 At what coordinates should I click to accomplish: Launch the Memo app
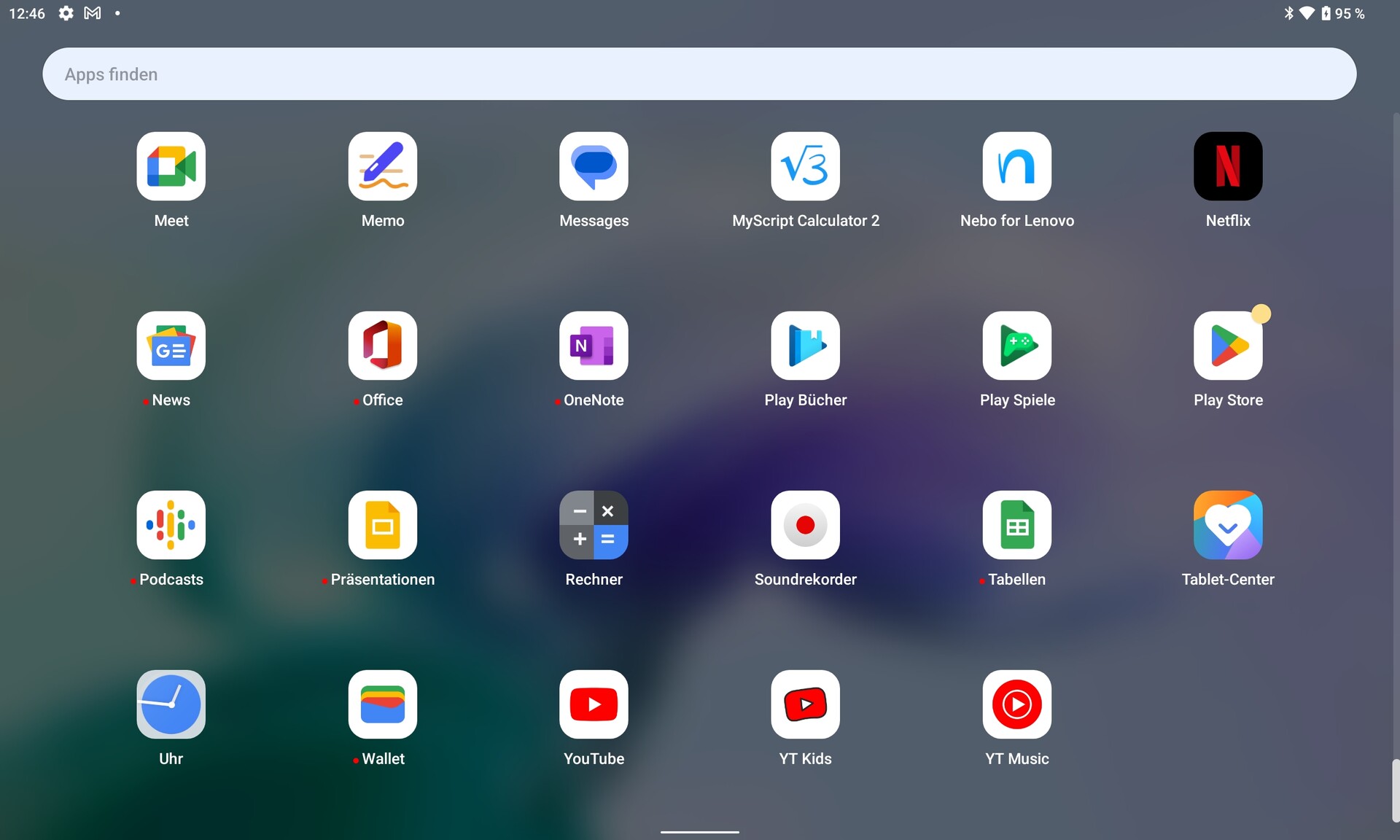382,166
